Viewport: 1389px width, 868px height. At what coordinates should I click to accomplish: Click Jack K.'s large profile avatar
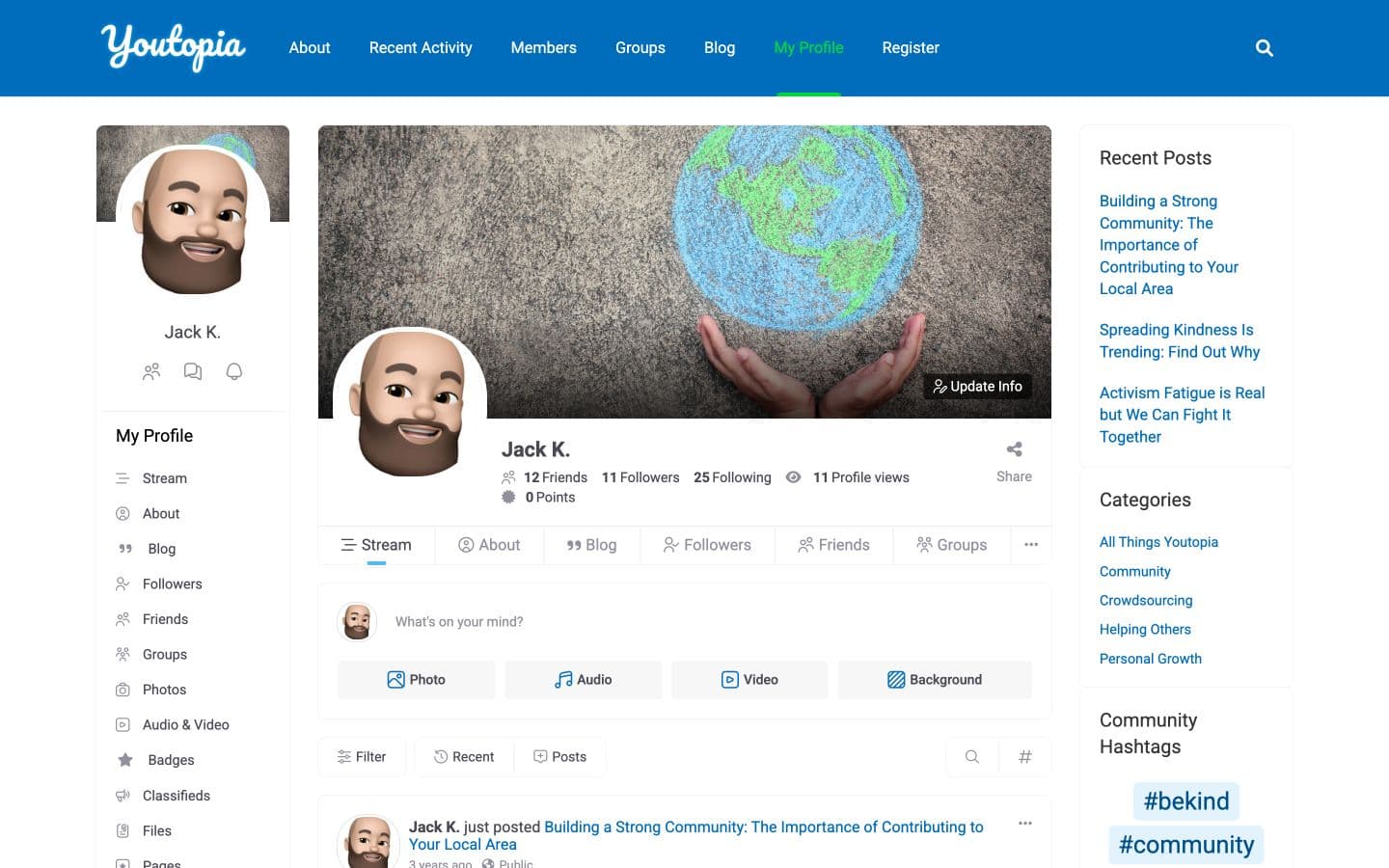click(x=410, y=405)
